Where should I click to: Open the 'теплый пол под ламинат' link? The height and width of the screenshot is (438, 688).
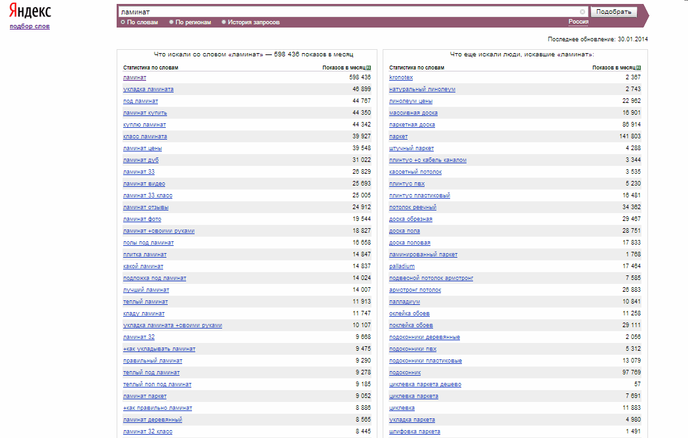[x=157, y=384]
